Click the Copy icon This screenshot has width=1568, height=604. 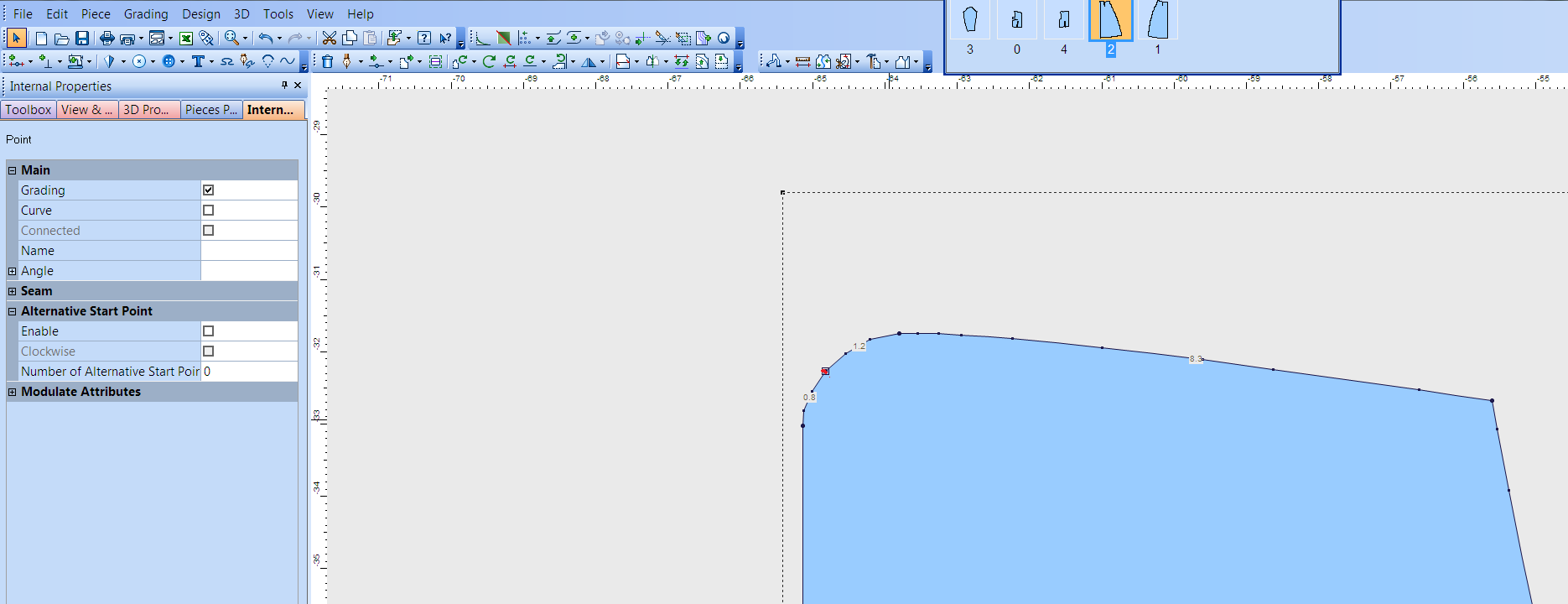click(x=350, y=38)
